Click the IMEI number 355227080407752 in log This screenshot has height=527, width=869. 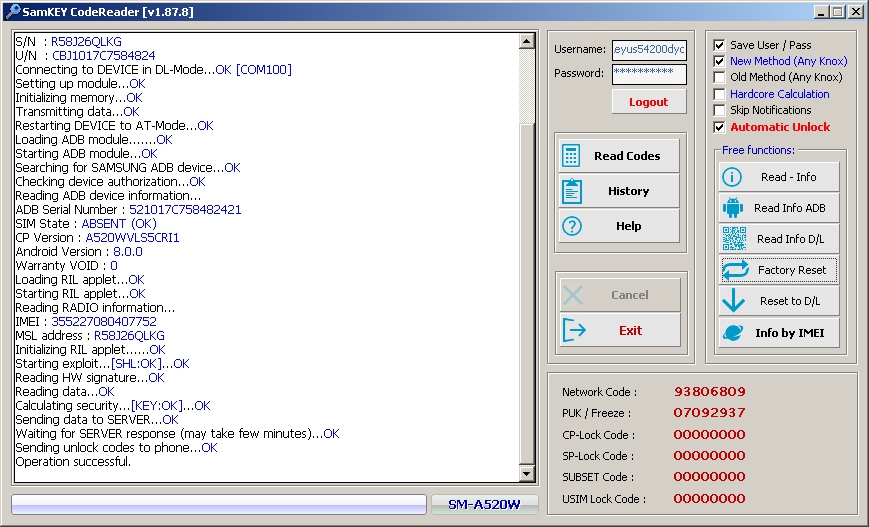(104, 321)
